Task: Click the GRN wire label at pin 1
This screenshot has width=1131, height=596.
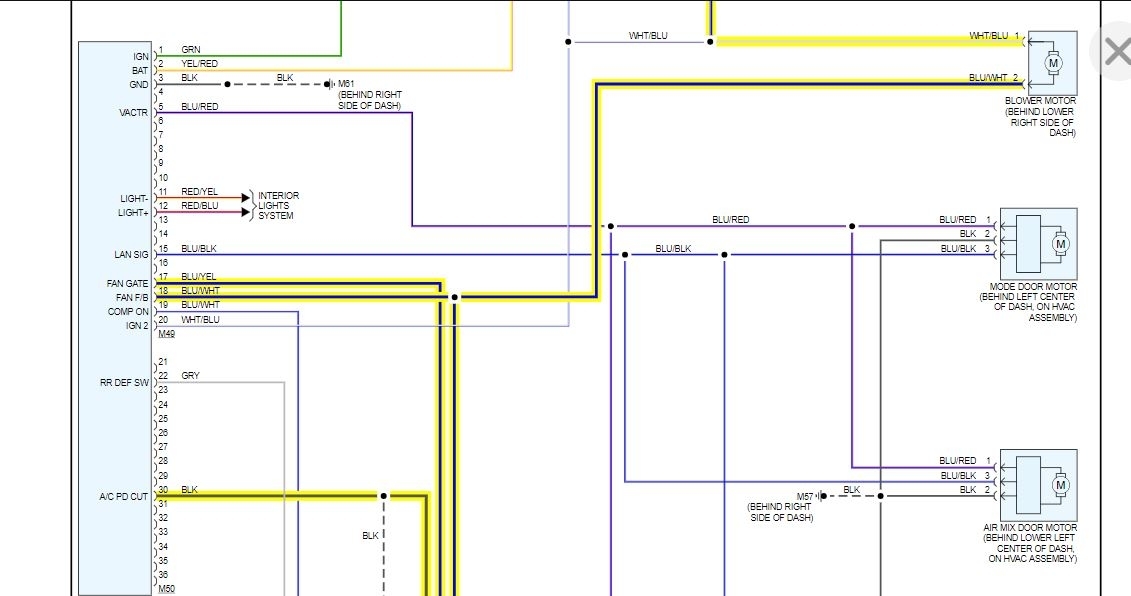Action: click(x=191, y=50)
